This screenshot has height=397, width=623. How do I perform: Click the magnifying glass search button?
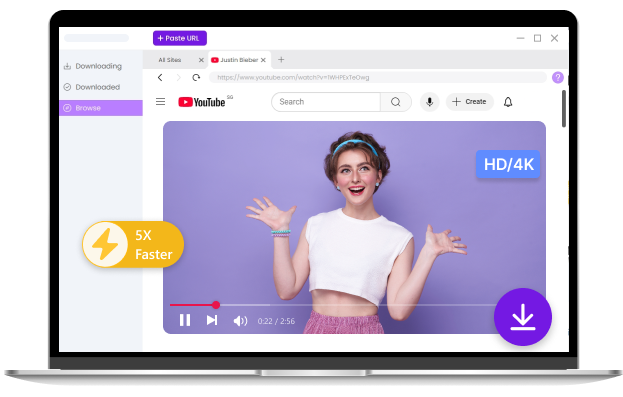click(396, 102)
